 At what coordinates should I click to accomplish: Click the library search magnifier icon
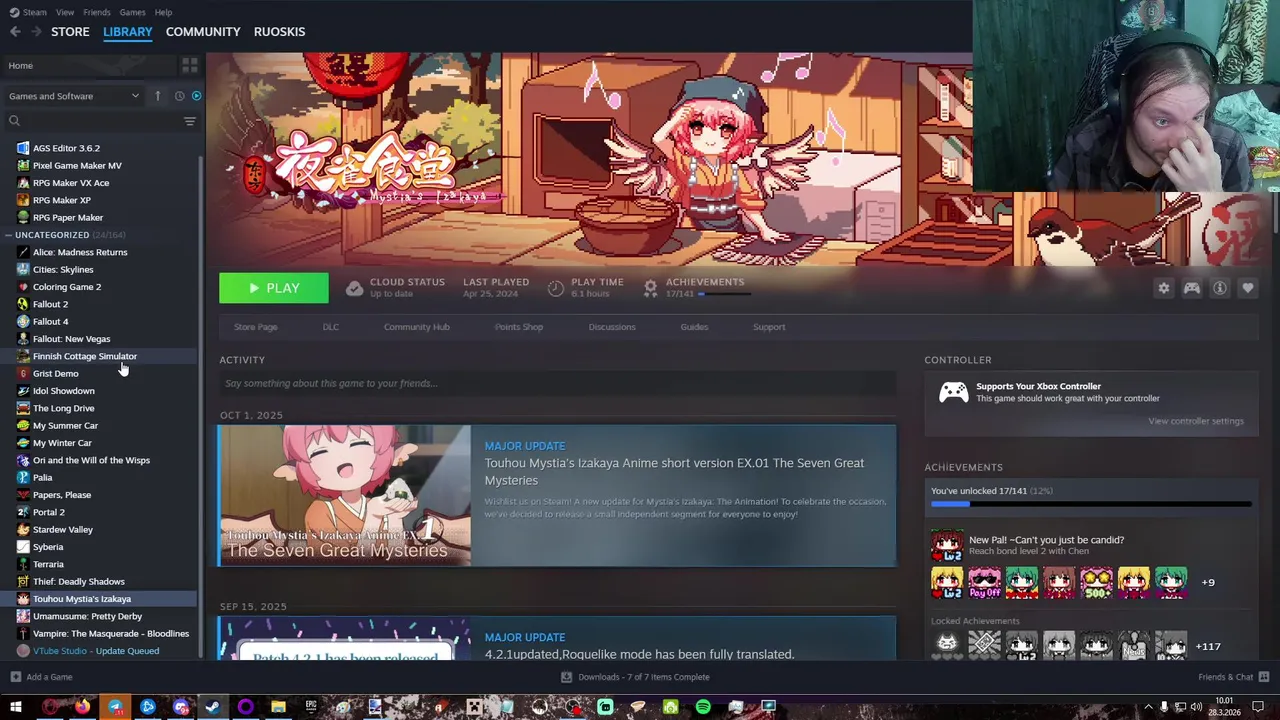pos(14,121)
